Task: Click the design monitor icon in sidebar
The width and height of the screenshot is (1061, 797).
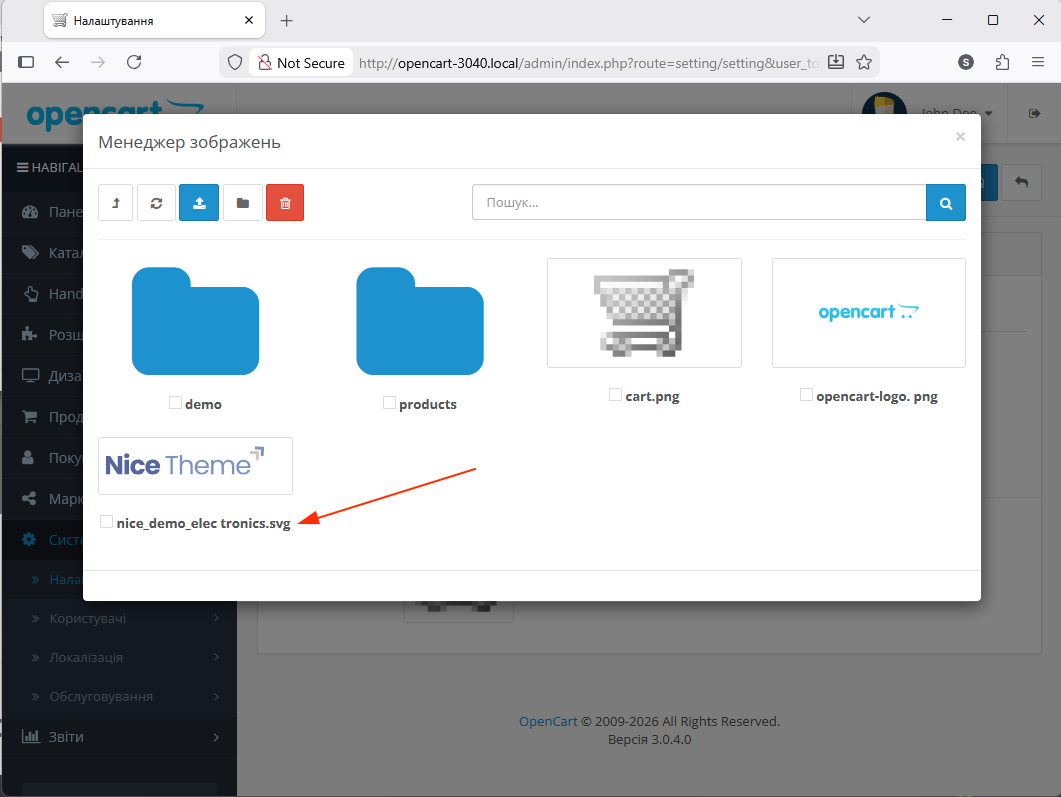Action: [30, 375]
